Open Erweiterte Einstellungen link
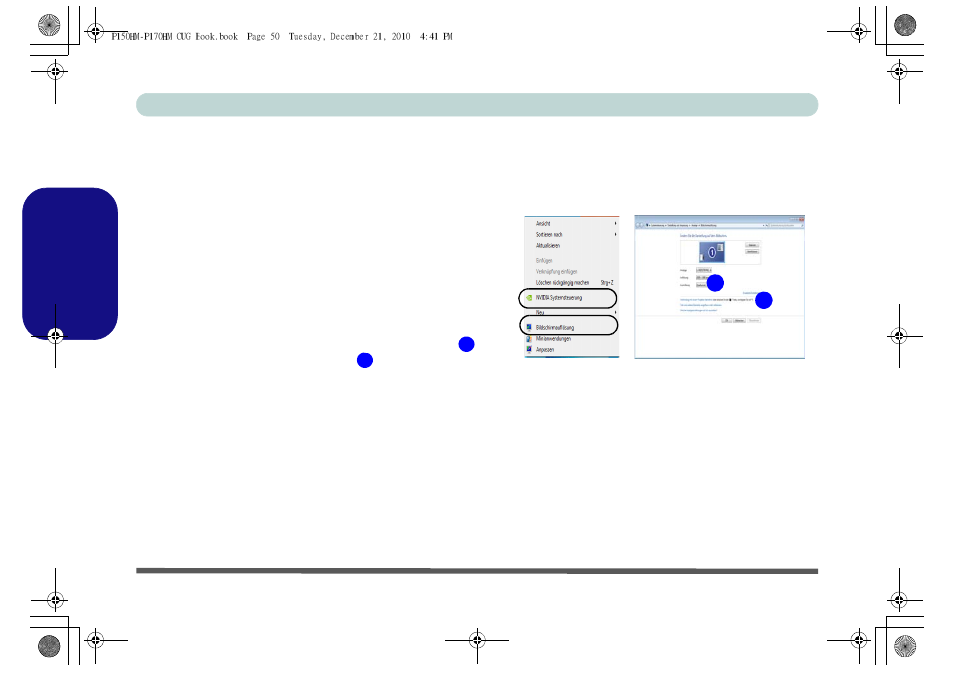954x673 pixels. [x=751, y=293]
